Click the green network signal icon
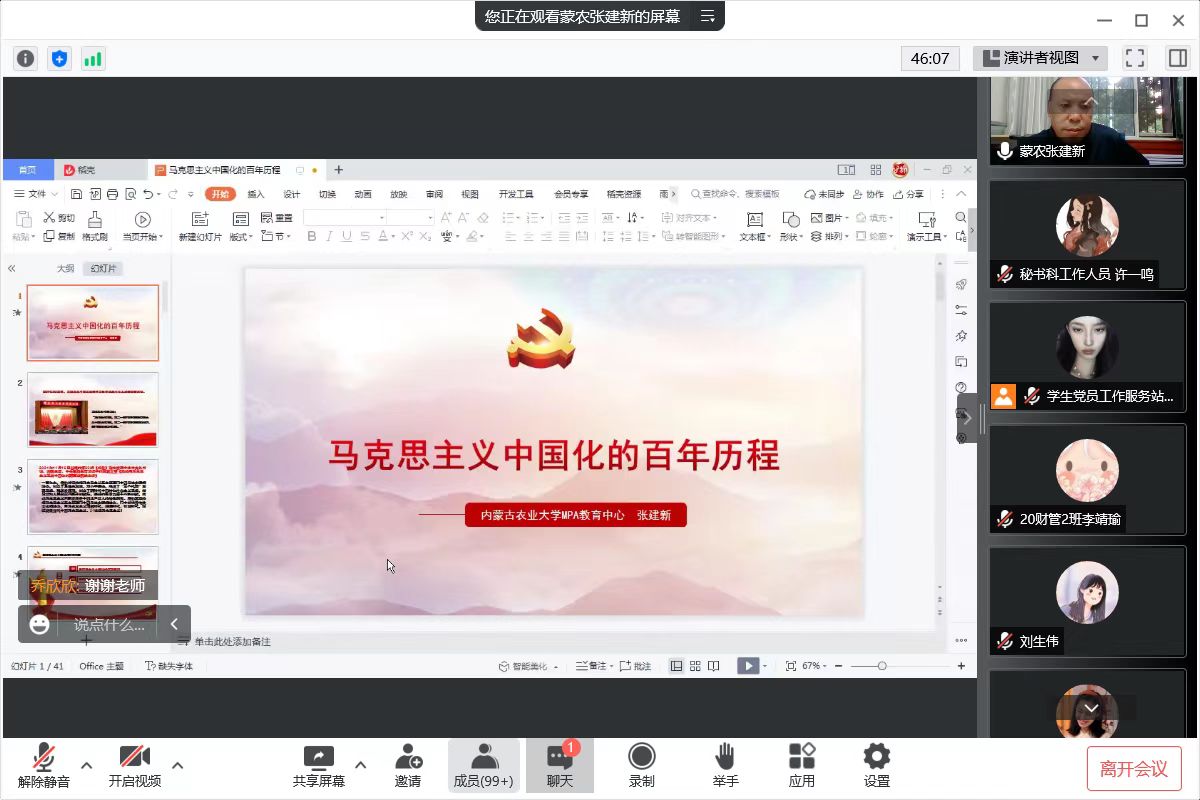This screenshot has height=800, width=1200. pyautogui.click(x=93, y=58)
